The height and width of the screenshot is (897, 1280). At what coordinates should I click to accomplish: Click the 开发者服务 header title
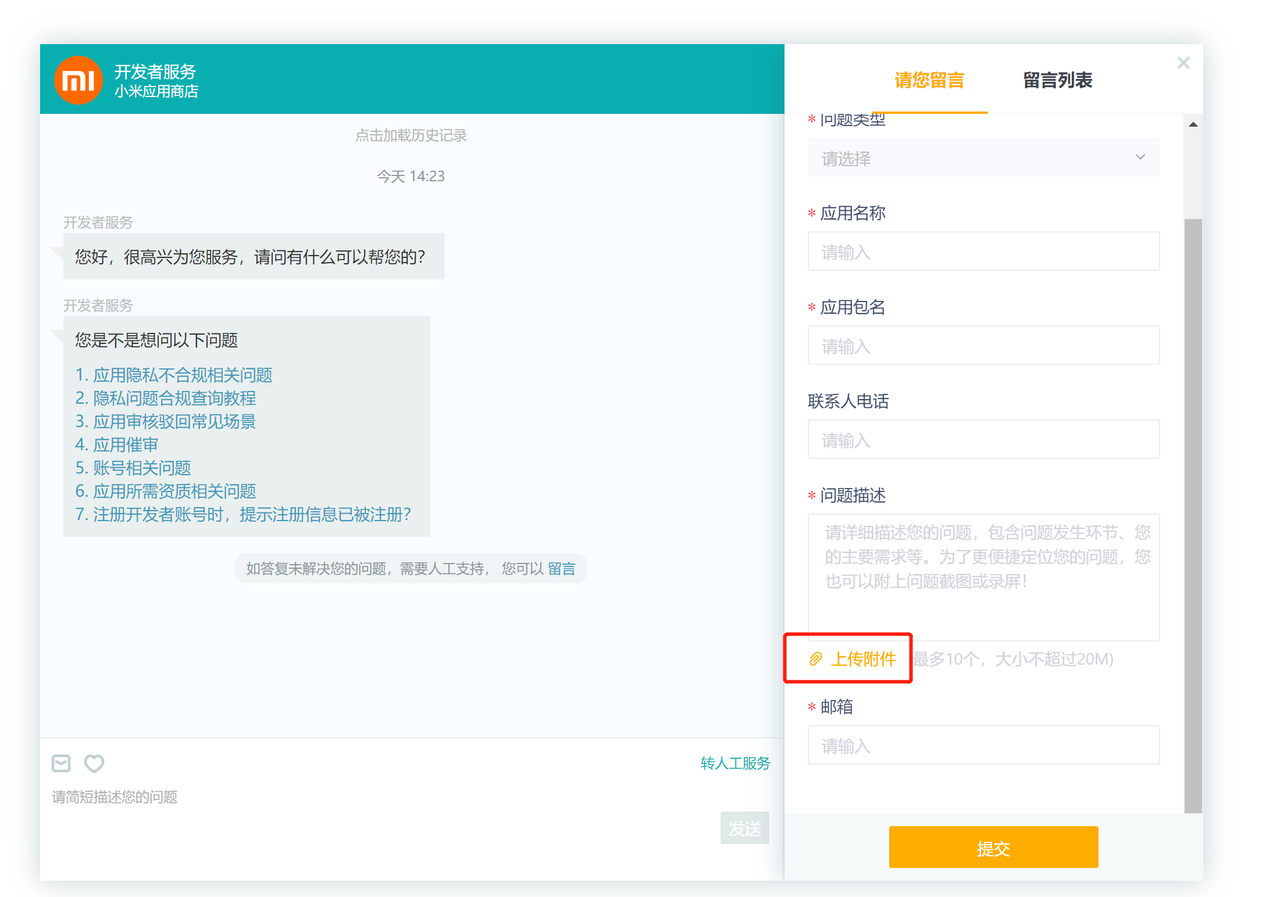click(155, 71)
